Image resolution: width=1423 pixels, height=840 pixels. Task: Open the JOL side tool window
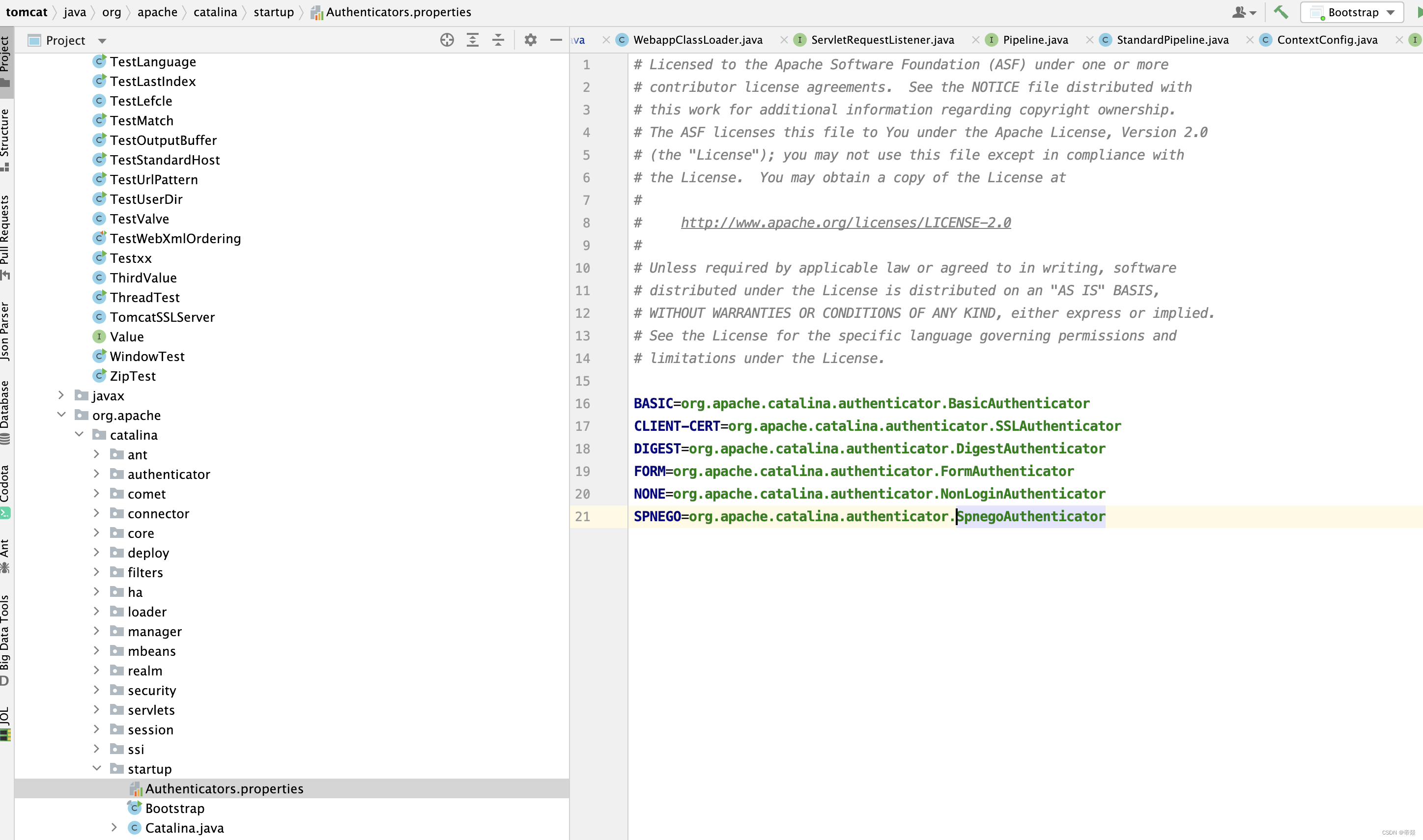[x=6, y=724]
